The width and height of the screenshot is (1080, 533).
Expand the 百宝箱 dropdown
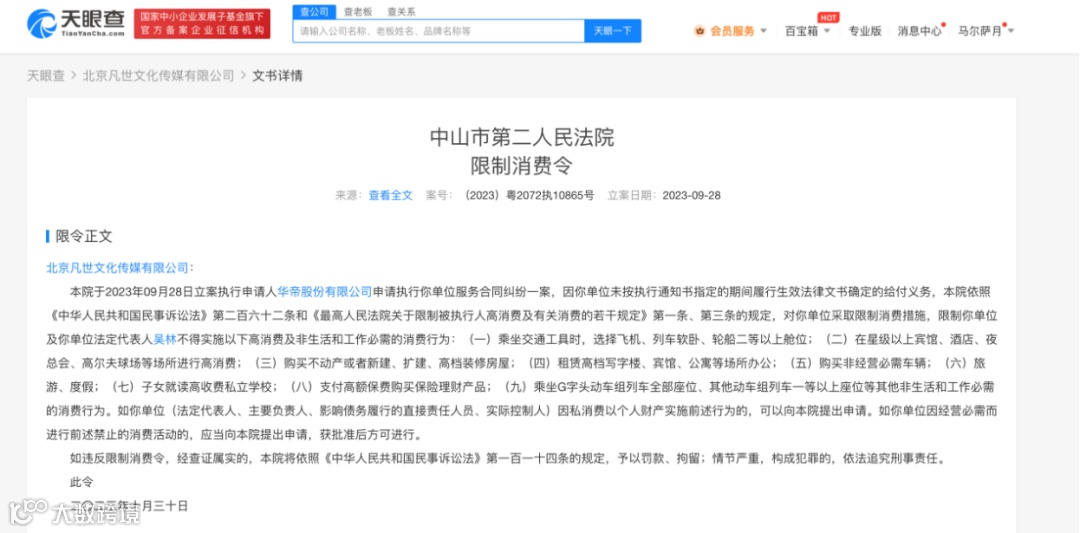click(x=808, y=31)
